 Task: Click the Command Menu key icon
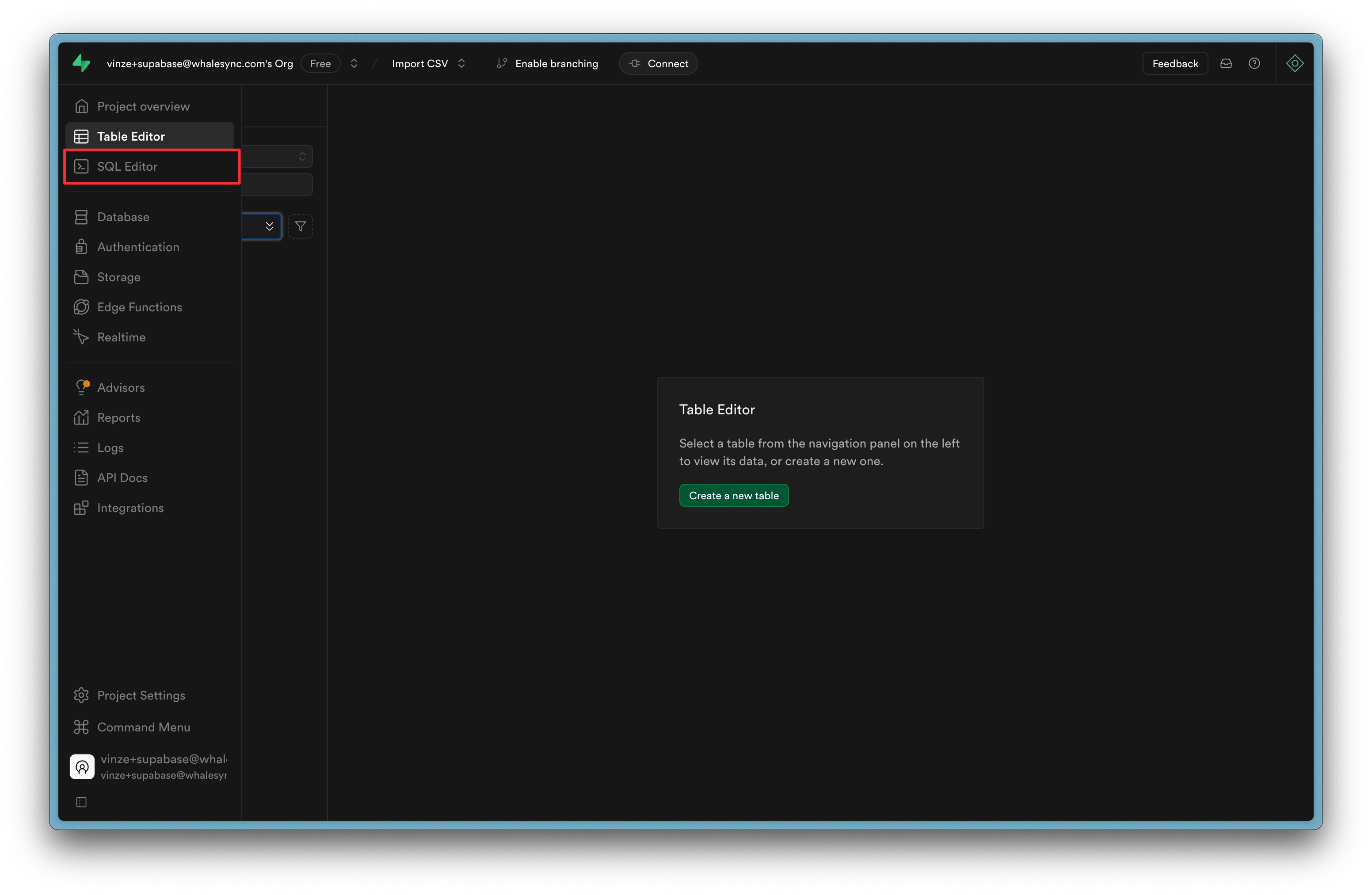(81, 727)
